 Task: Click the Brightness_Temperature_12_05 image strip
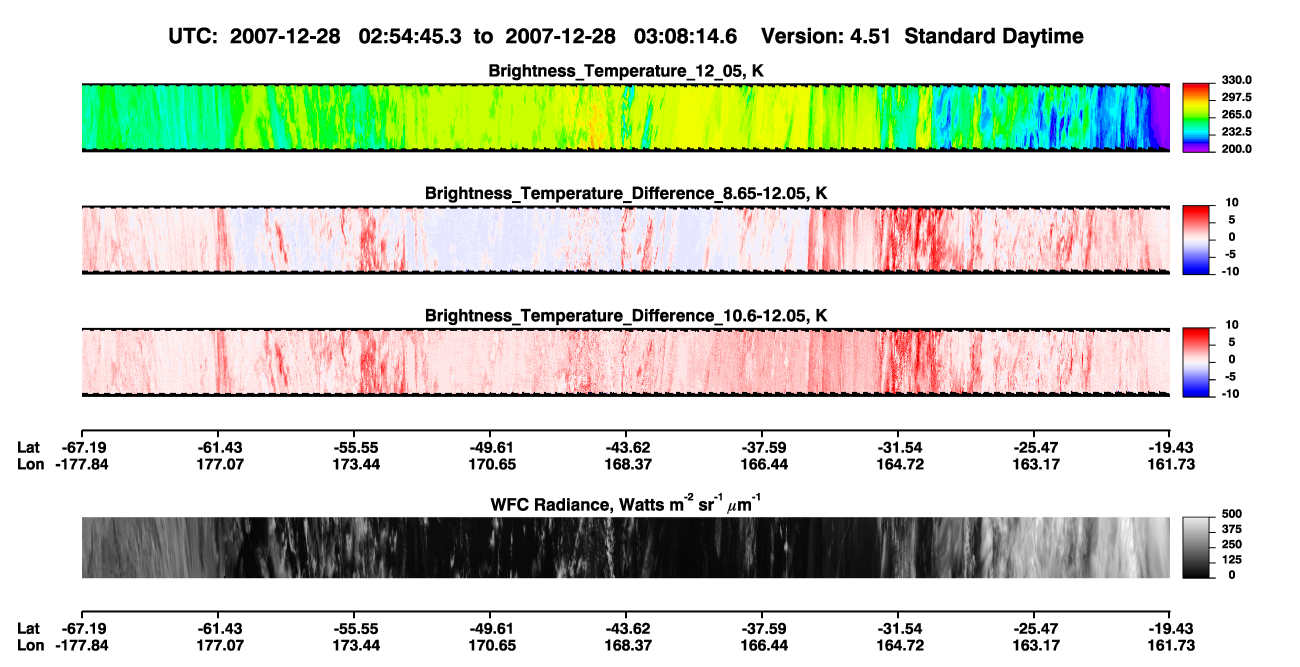click(x=625, y=117)
